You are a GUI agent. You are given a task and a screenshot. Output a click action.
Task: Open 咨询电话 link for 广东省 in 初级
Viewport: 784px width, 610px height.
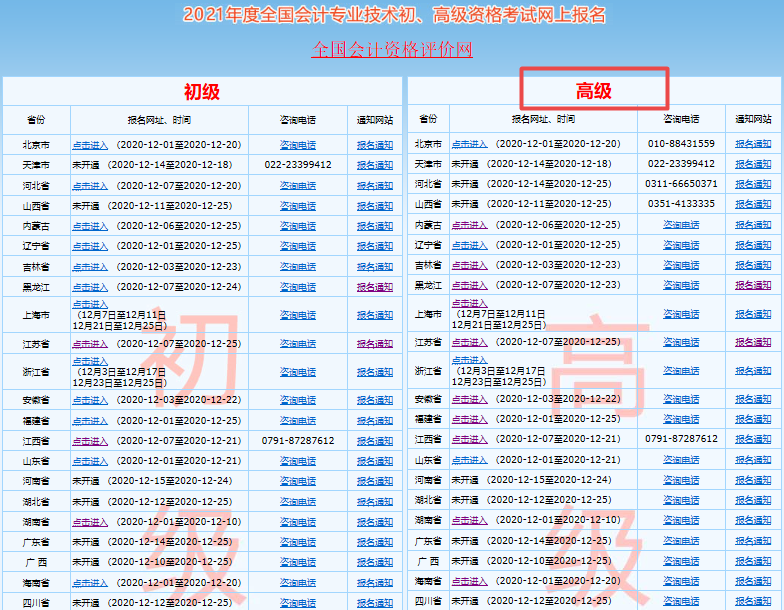298,542
